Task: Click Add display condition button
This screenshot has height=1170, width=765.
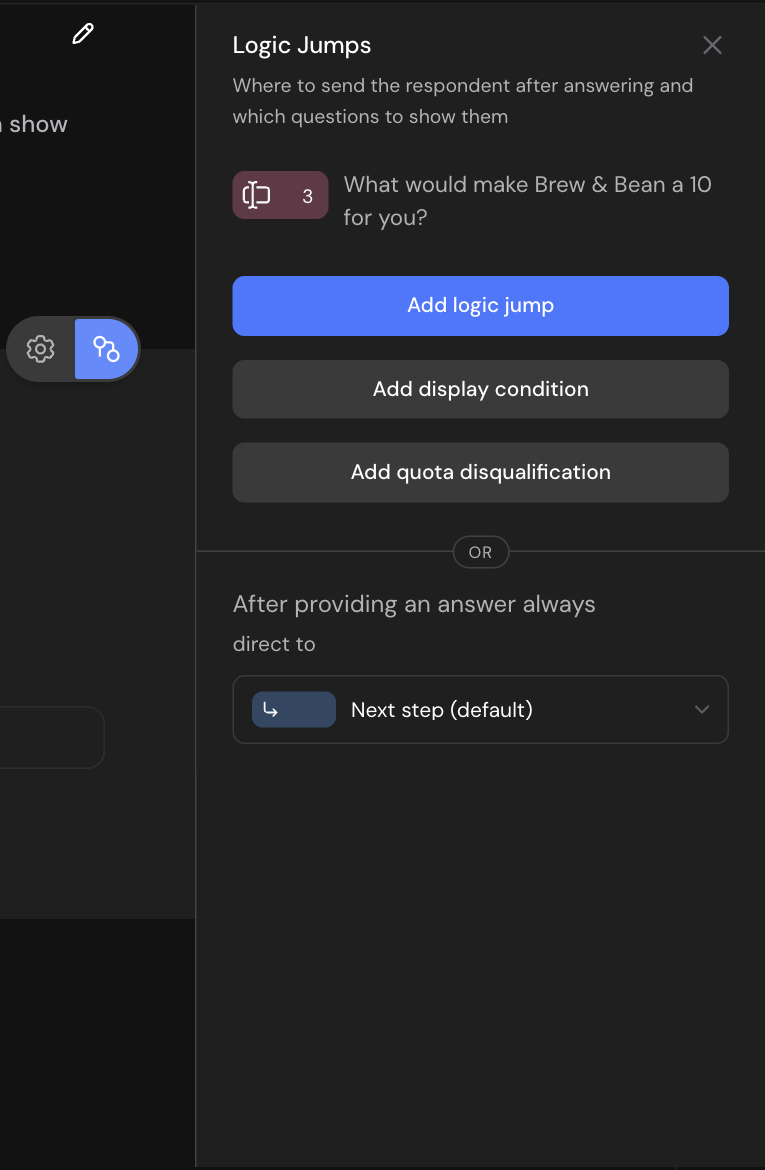Action: pos(481,390)
